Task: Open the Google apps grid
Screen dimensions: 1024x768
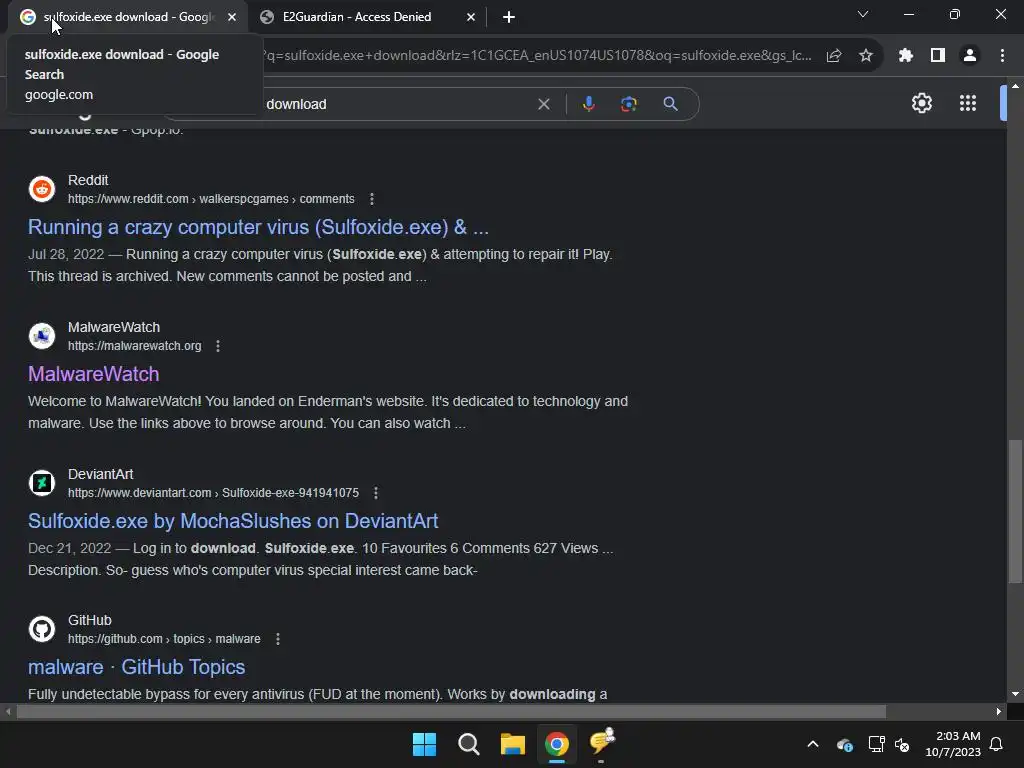Action: [968, 103]
